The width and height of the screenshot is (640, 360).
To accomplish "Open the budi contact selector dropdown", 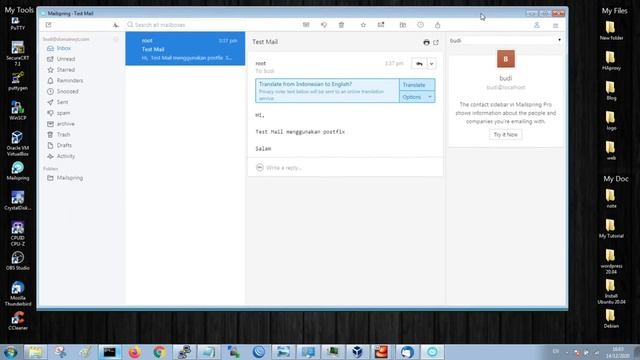I will (505, 40).
